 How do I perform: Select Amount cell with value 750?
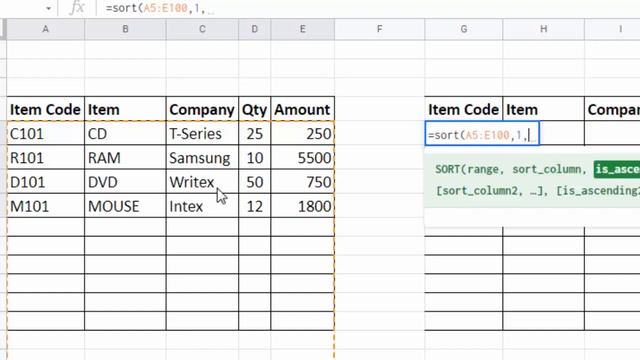(302, 182)
